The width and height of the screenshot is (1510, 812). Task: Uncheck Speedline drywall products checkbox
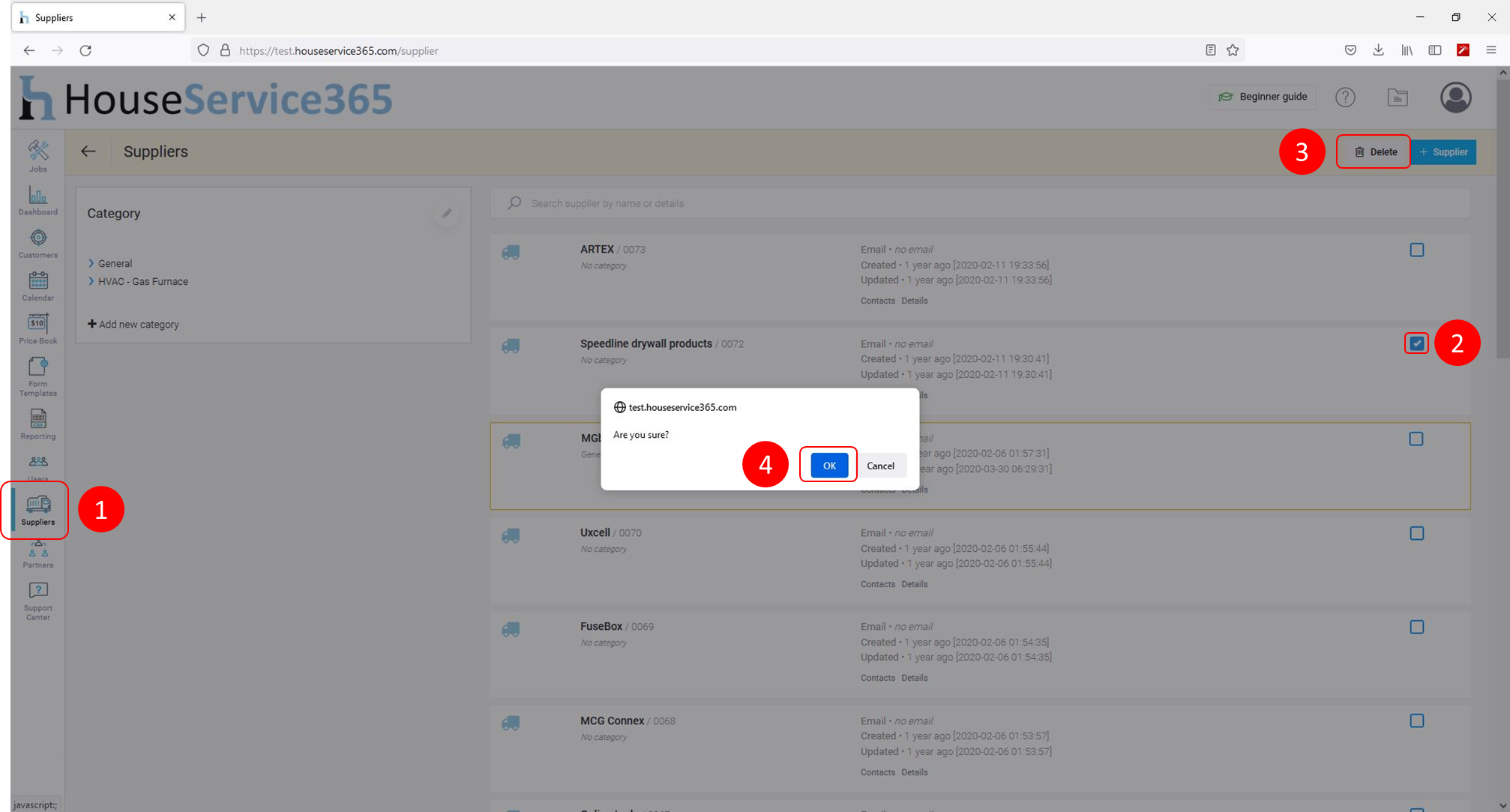click(x=1416, y=343)
